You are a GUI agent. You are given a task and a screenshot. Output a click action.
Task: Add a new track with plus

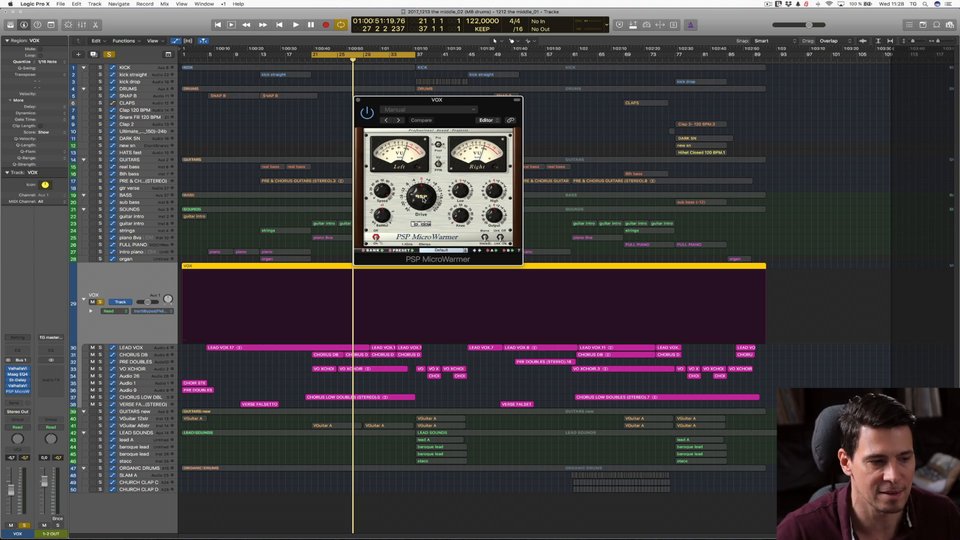pos(78,54)
